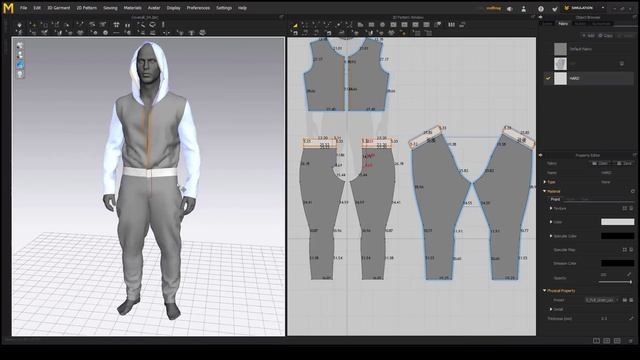Image resolution: width=640 pixels, height=360 pixels.
Task: Click the Thickness value field
Action: [604, 318]
